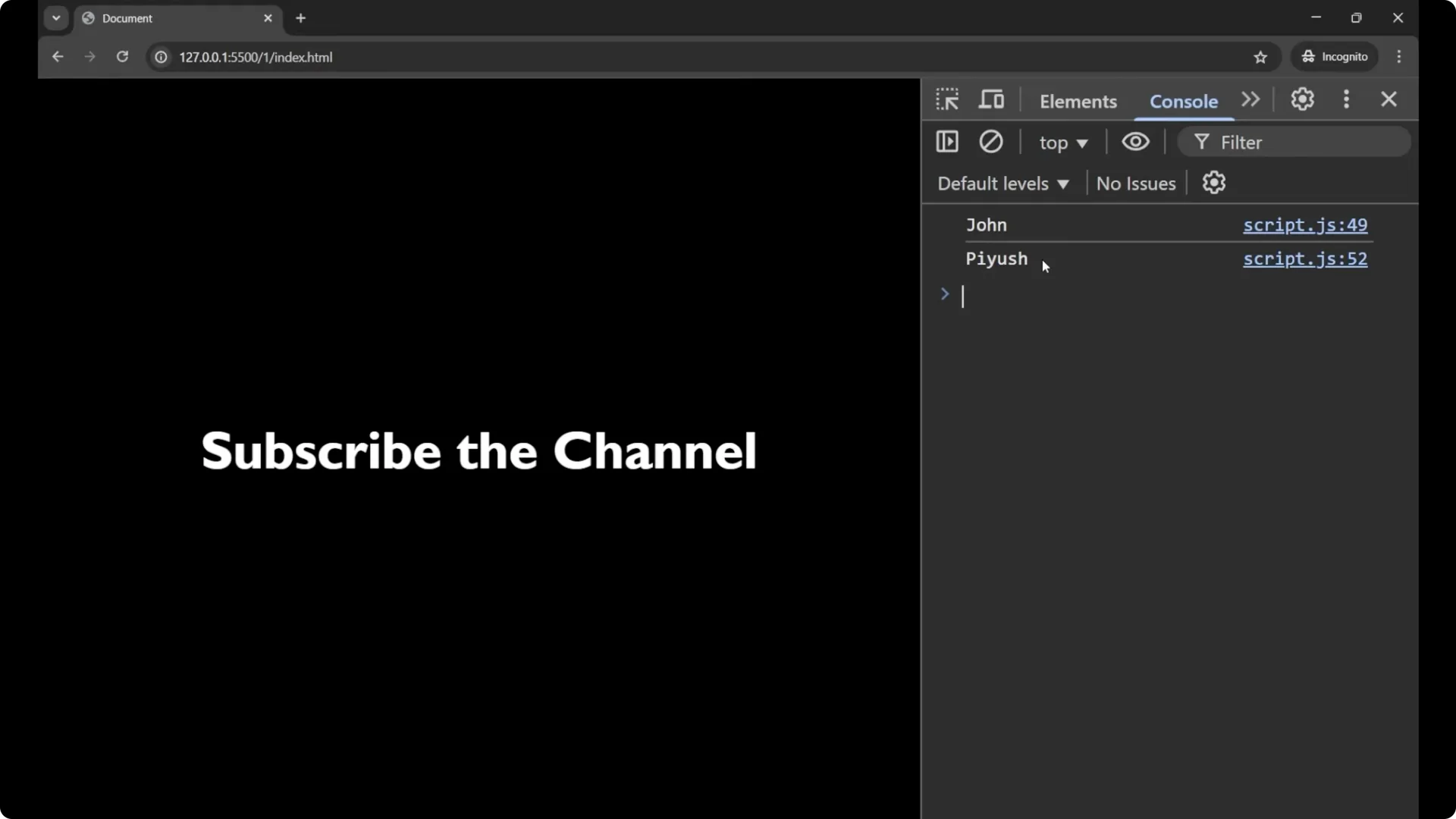Switch to the Elements tab
The width and height of the screenshot is (1456, 819).
[1078, 102]
